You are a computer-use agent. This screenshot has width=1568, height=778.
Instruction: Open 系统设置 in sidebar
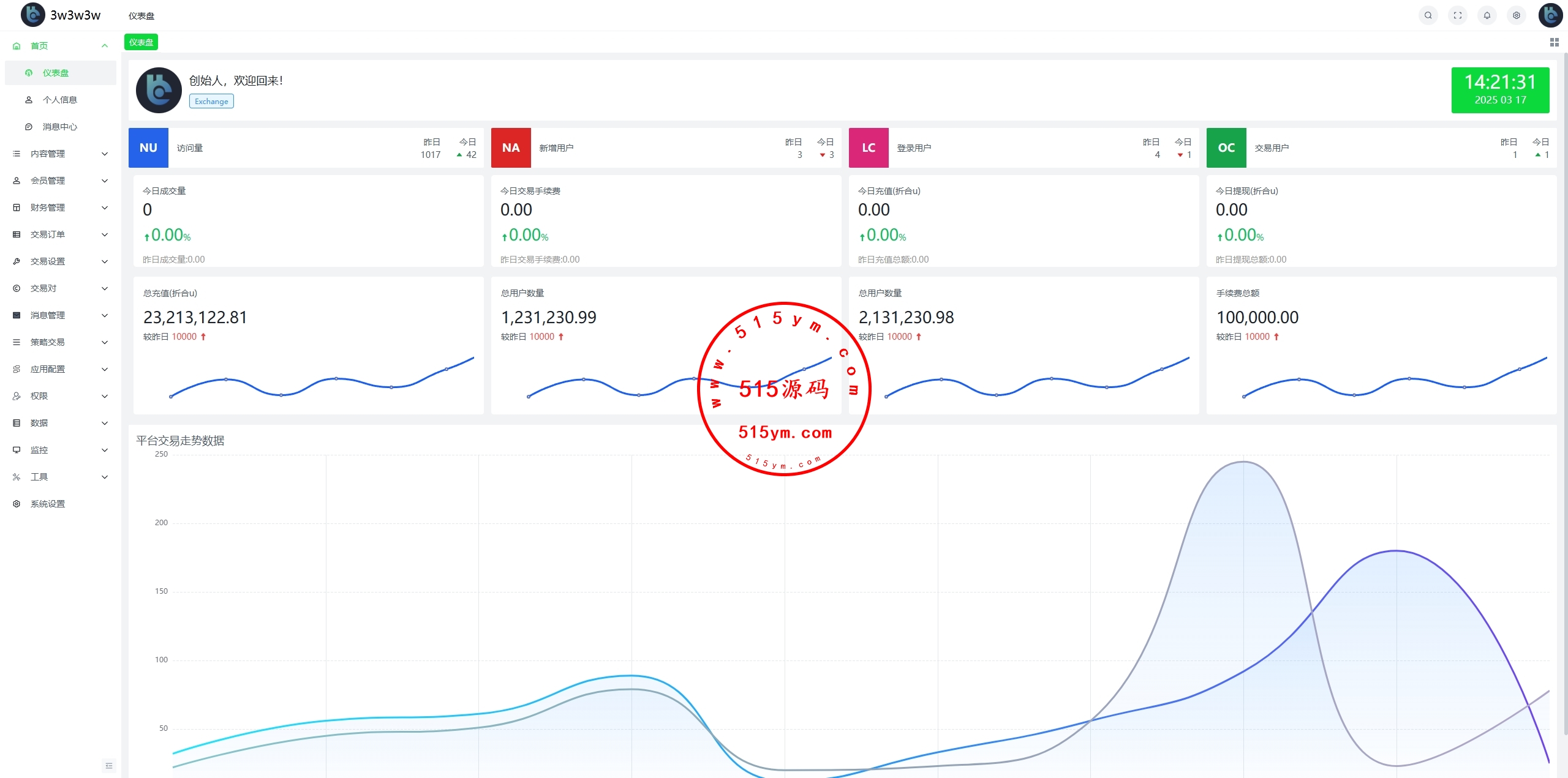click(48, 504)
